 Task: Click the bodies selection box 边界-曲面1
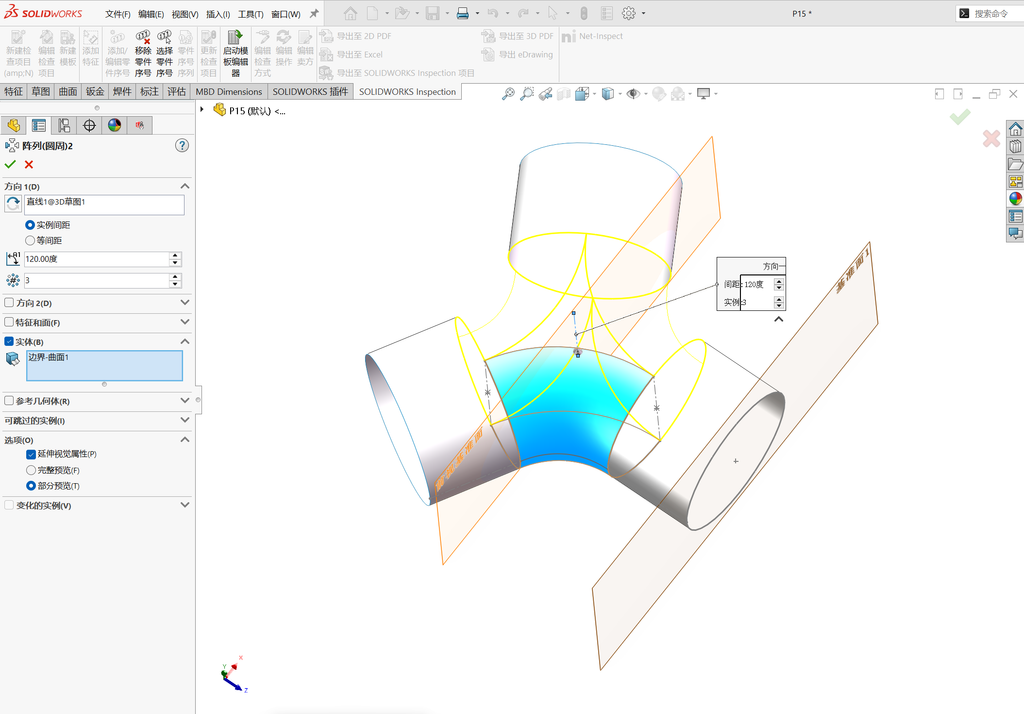(x=104, y=366)
